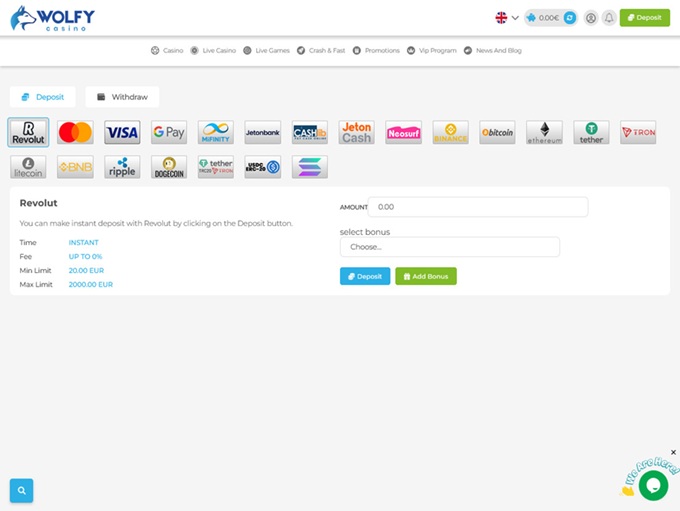Choose Ripple payment method
Screen dimensions: 680x511
122,167
